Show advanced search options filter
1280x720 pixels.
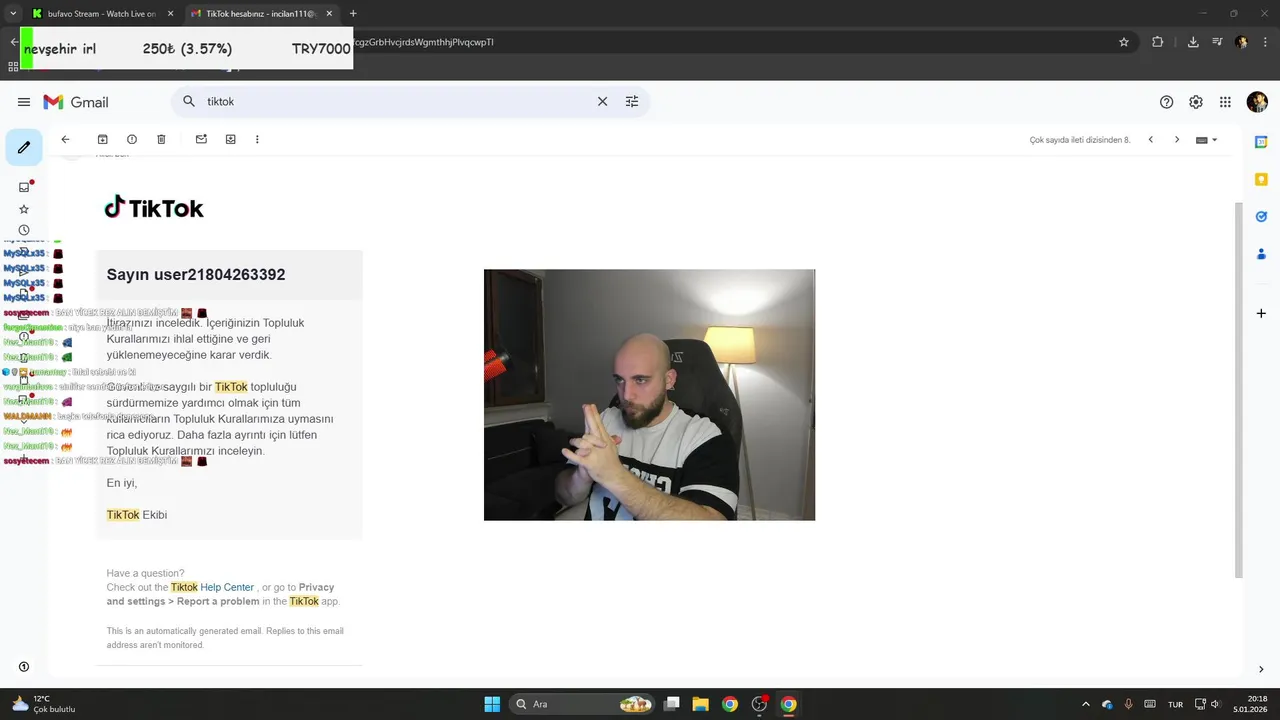point(632,101)
